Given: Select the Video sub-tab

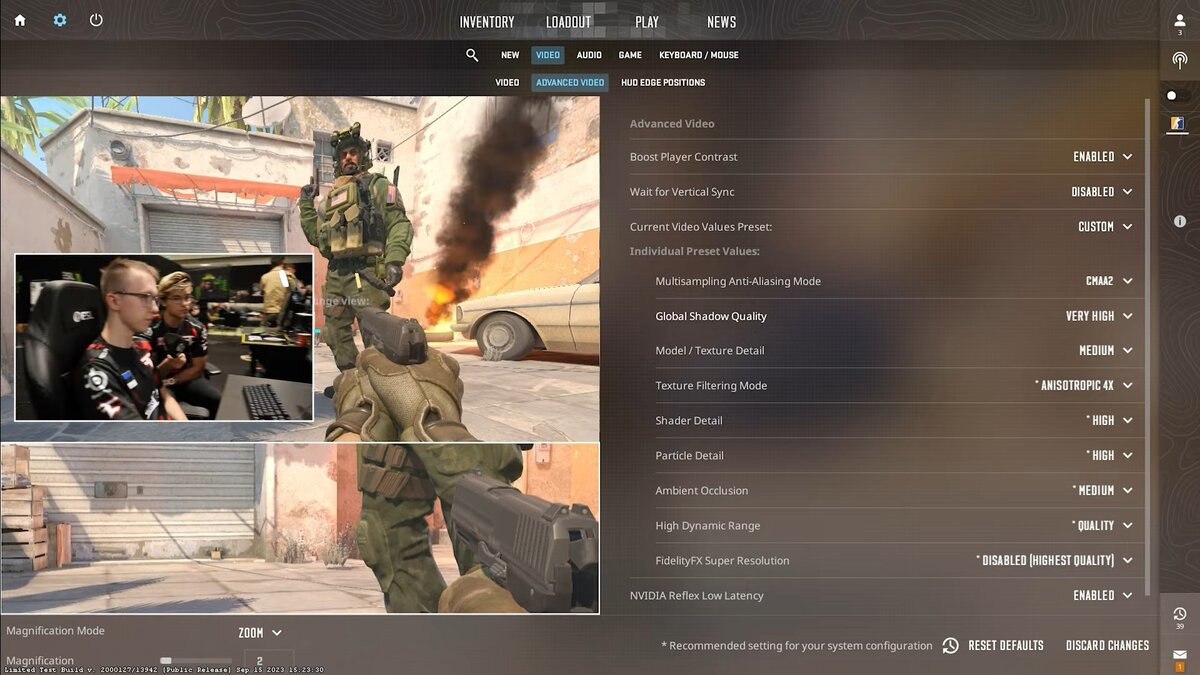Looking at the screenshot, I should [507, 82].
